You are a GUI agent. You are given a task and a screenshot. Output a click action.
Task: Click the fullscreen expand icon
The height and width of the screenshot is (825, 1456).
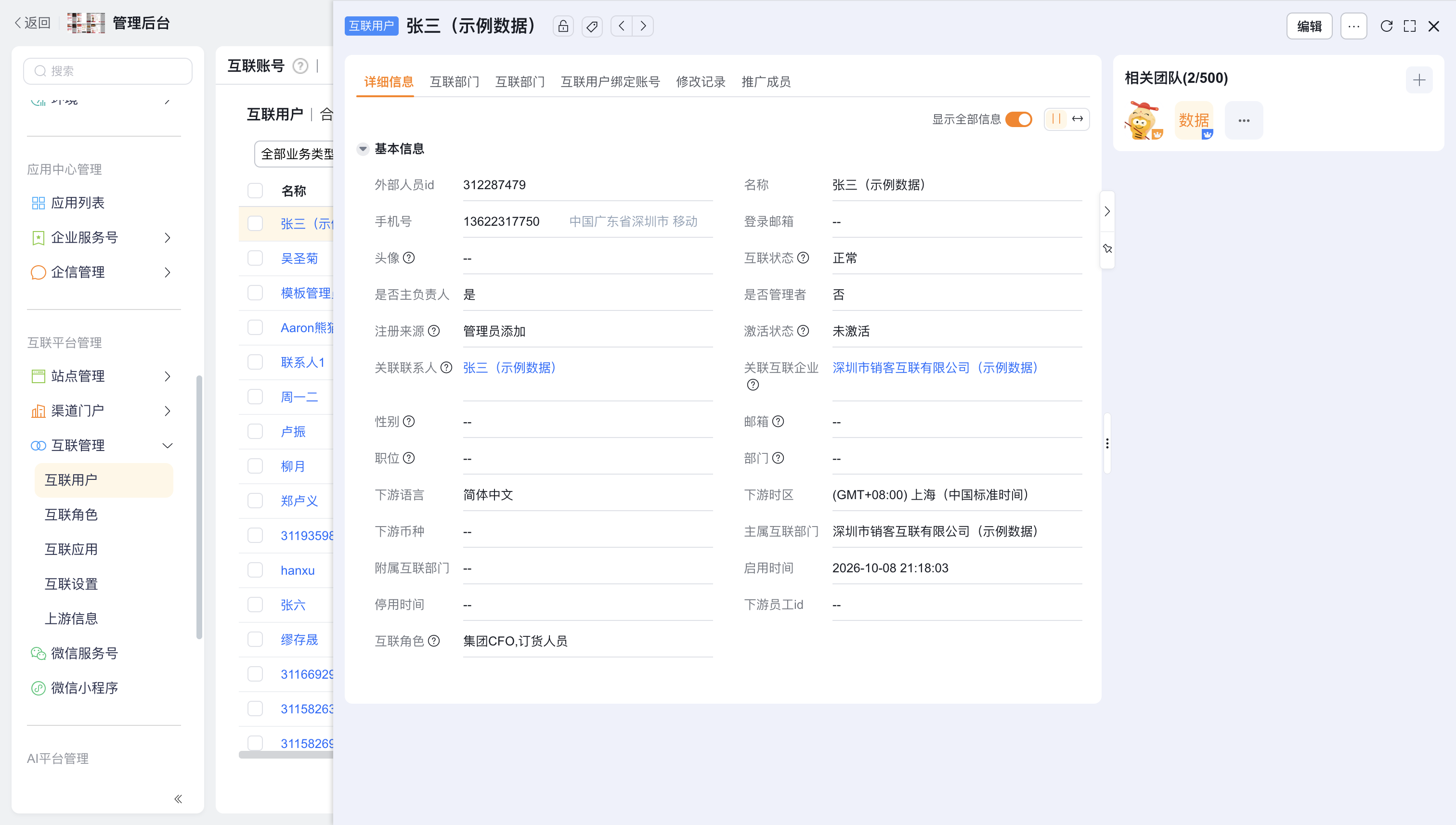(1409, 26)
